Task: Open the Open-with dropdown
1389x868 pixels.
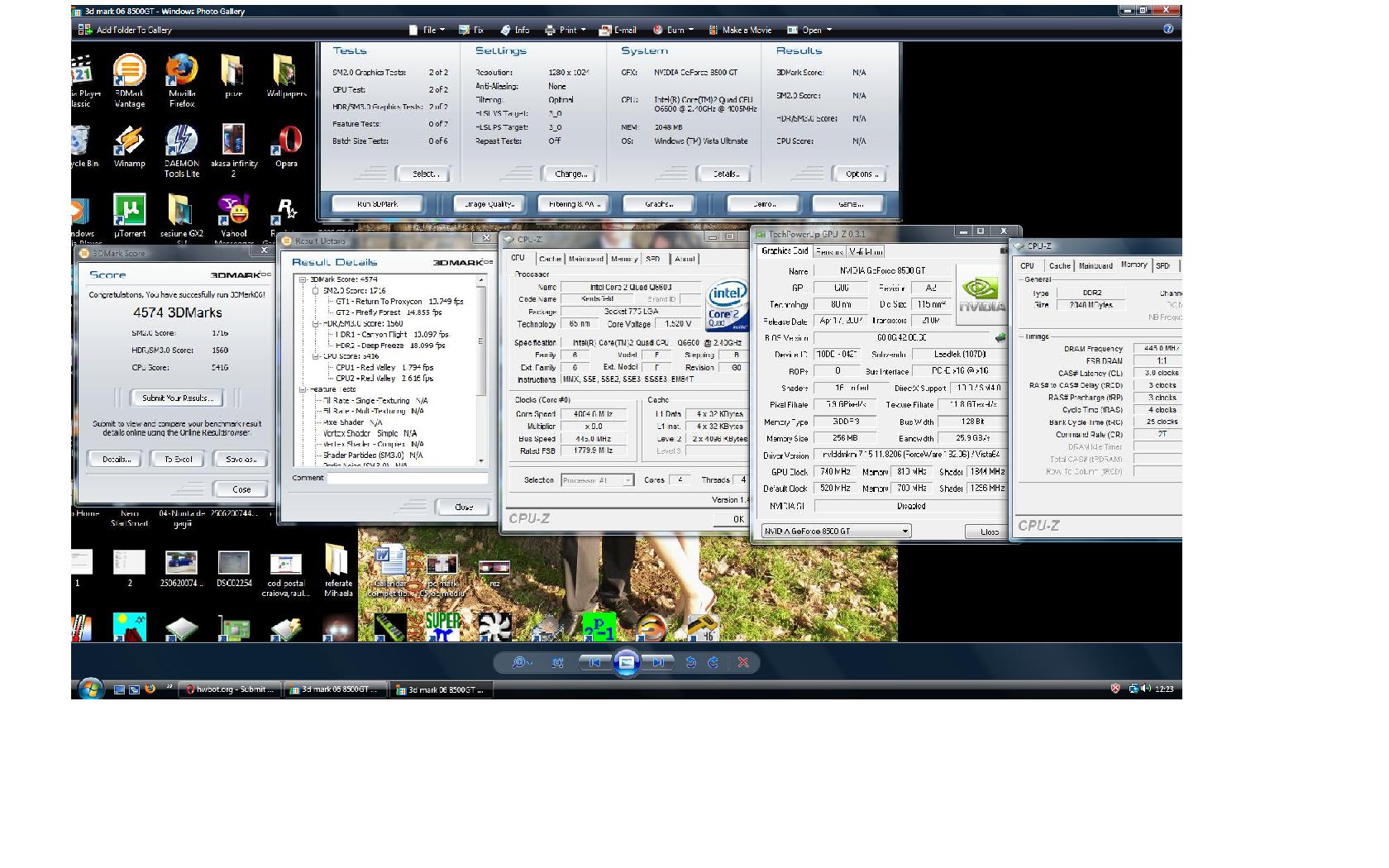Action: pos(809,30)
